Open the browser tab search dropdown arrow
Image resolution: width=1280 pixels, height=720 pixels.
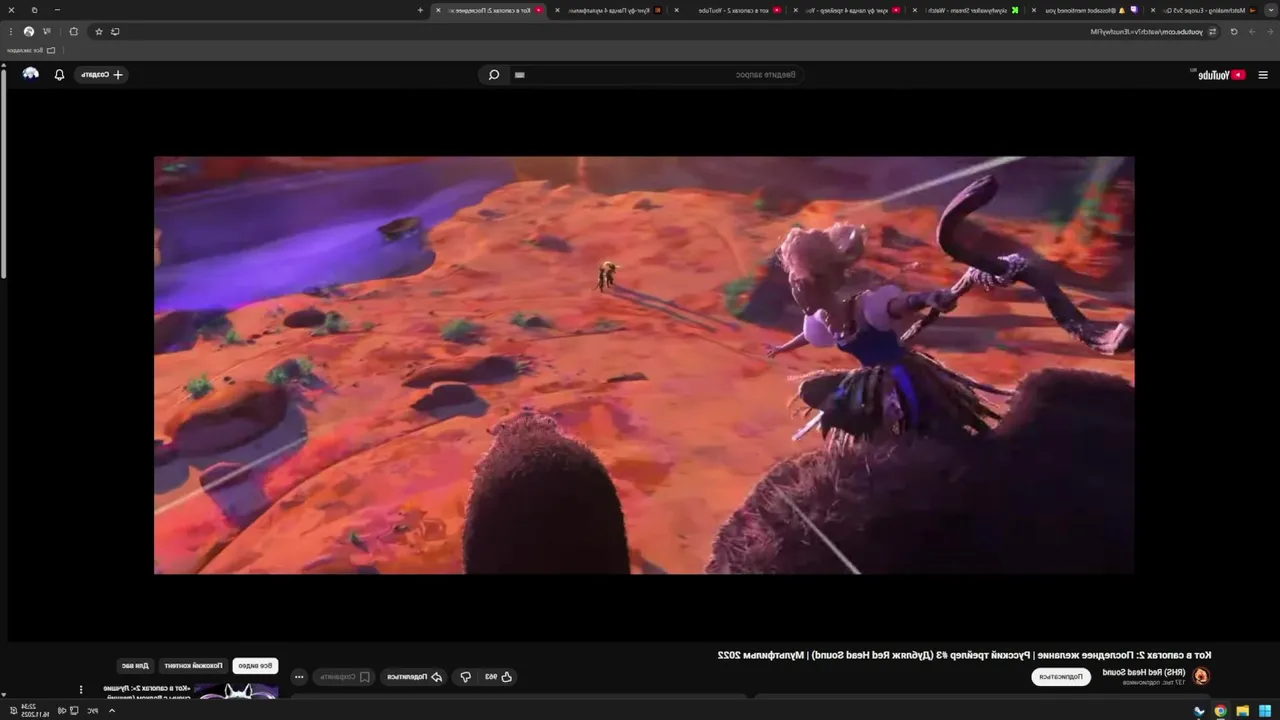1271,10
